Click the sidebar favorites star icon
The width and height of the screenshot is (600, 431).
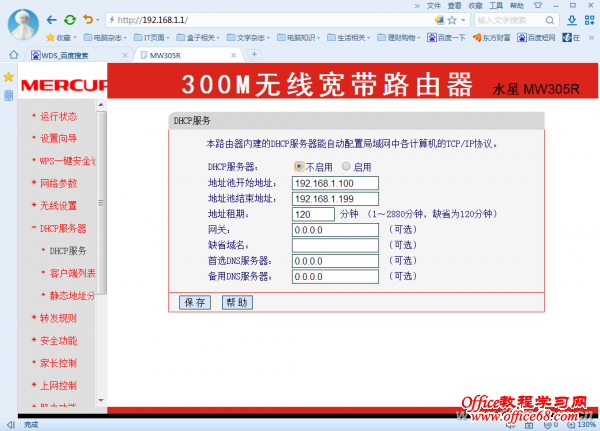tap(8, 77)
